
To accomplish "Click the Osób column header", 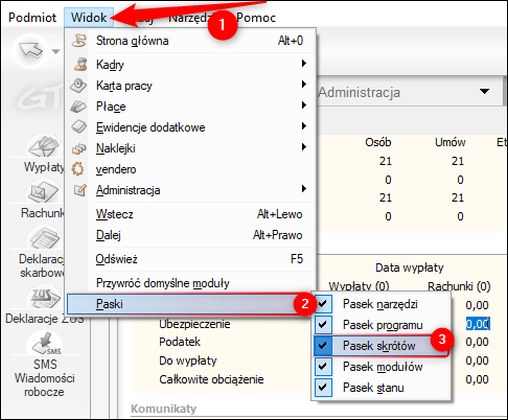I will coord(378,142).
